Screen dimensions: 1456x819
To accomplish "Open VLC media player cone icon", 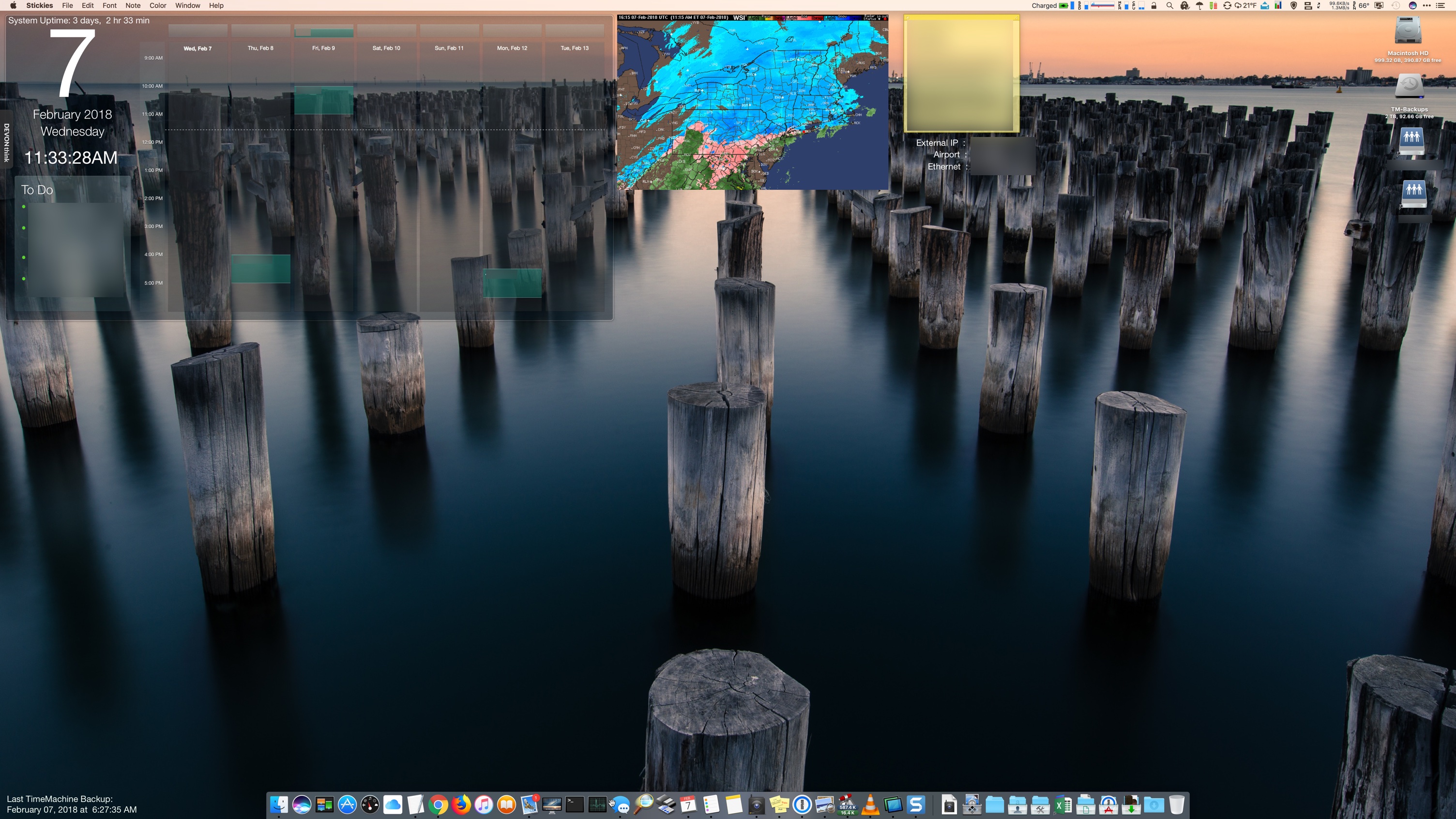I will (870, 804).
